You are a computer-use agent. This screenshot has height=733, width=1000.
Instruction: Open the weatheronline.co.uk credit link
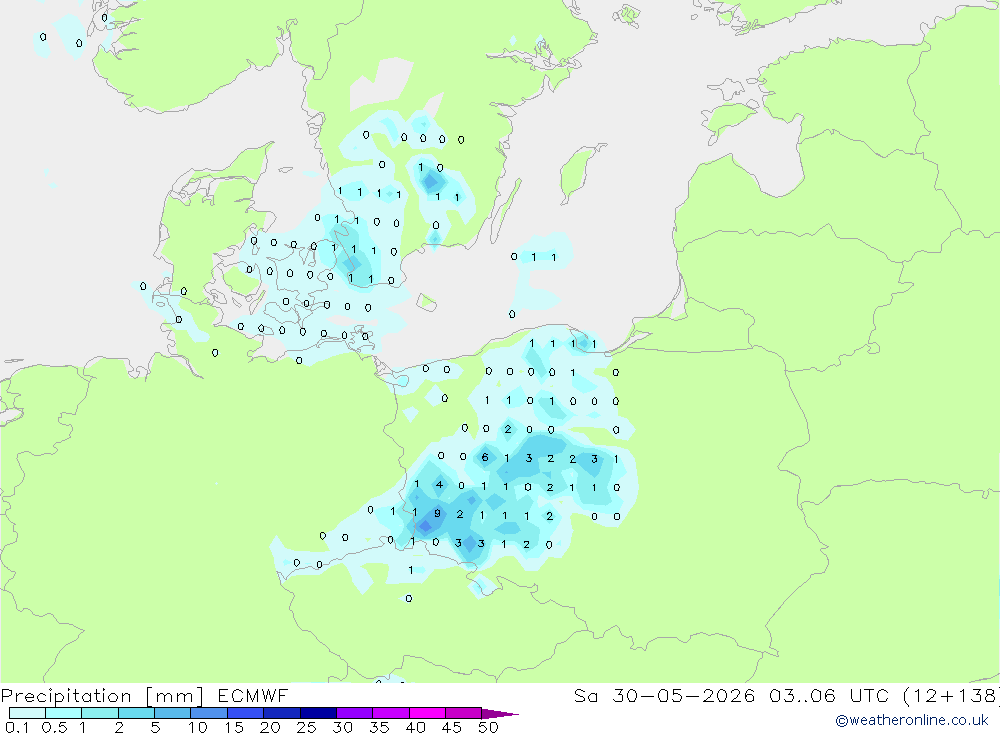pos(912,720)
